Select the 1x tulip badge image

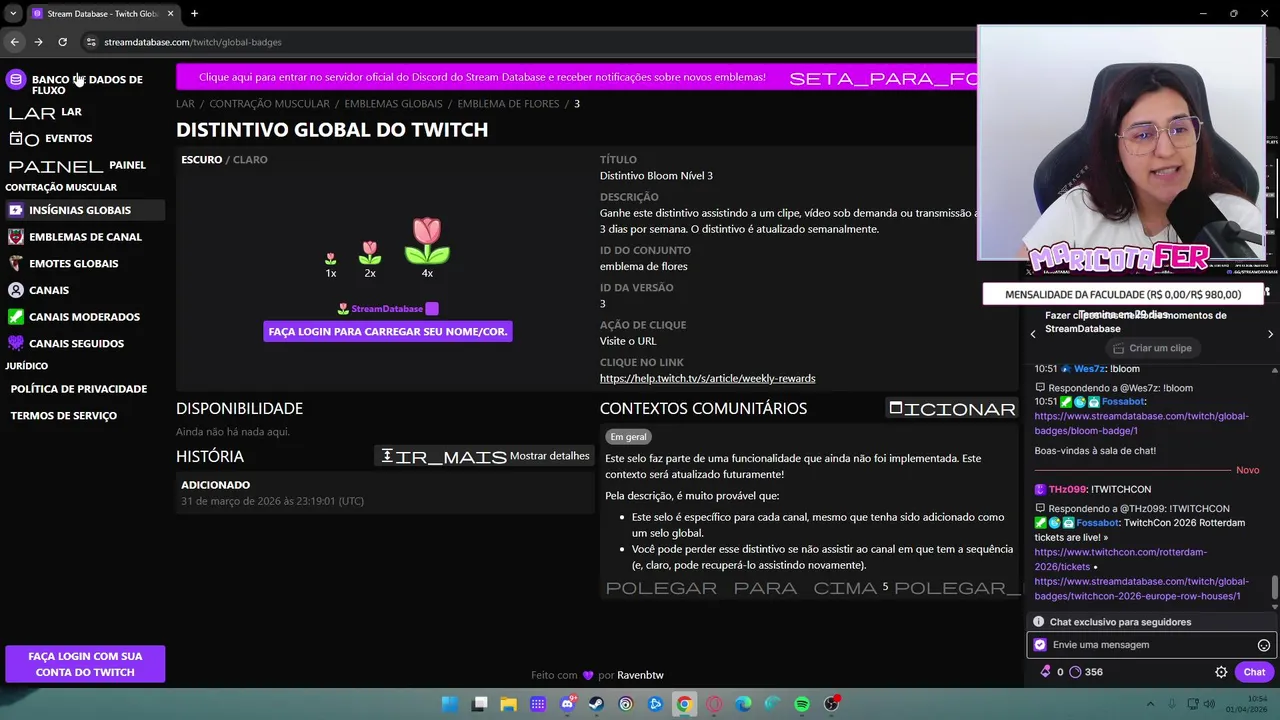[331, 260]
